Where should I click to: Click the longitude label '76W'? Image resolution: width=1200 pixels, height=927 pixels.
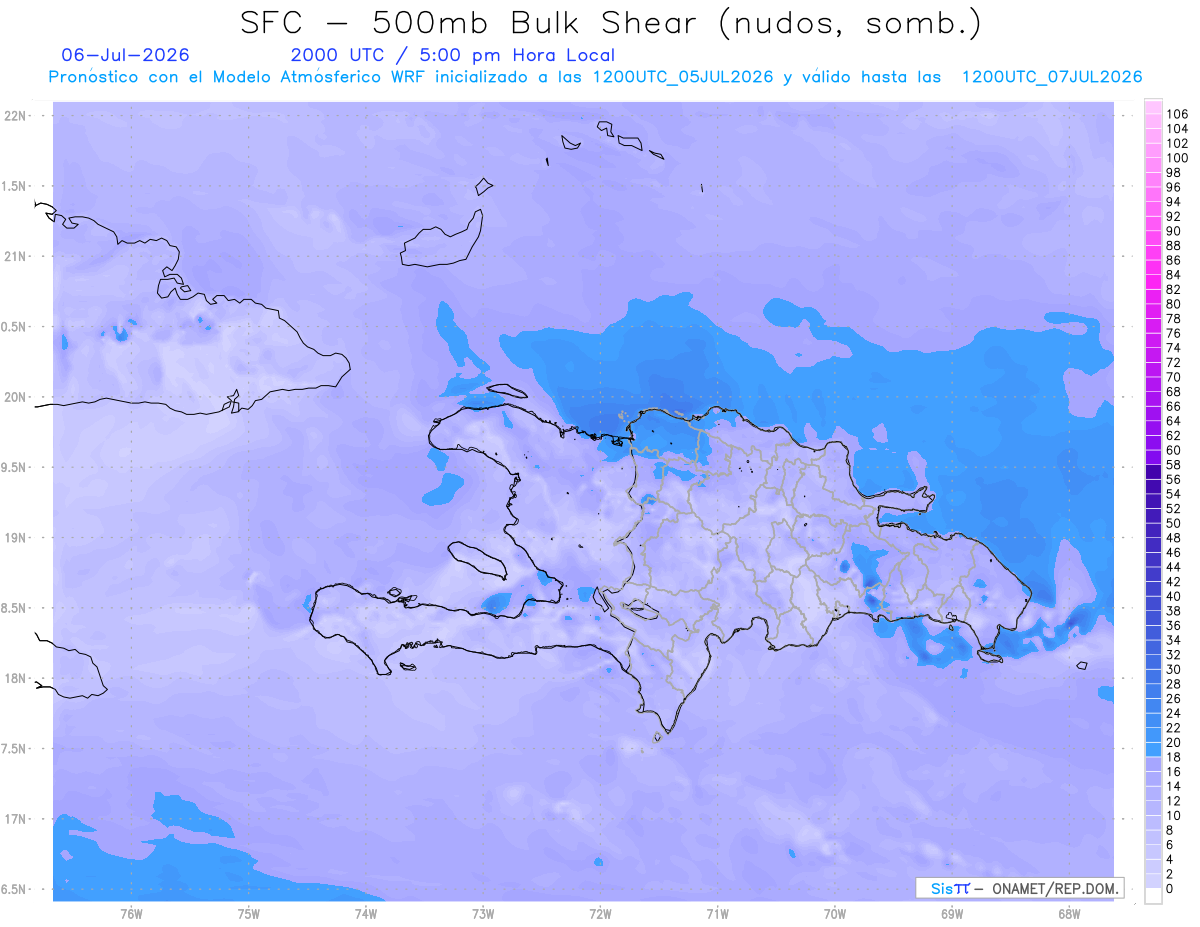[x=131, y=914]
